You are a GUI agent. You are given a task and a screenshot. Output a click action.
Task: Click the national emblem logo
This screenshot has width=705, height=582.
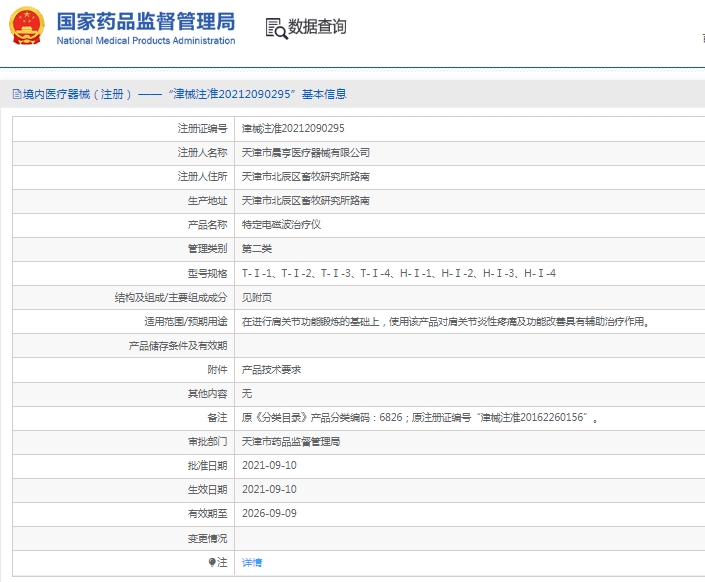27,26
